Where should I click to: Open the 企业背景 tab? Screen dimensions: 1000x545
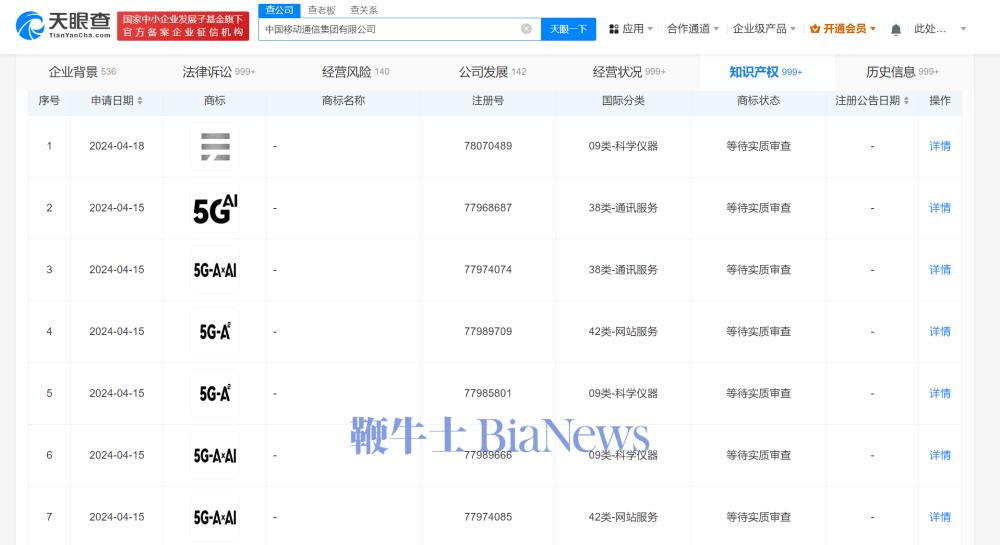[82, 72]
